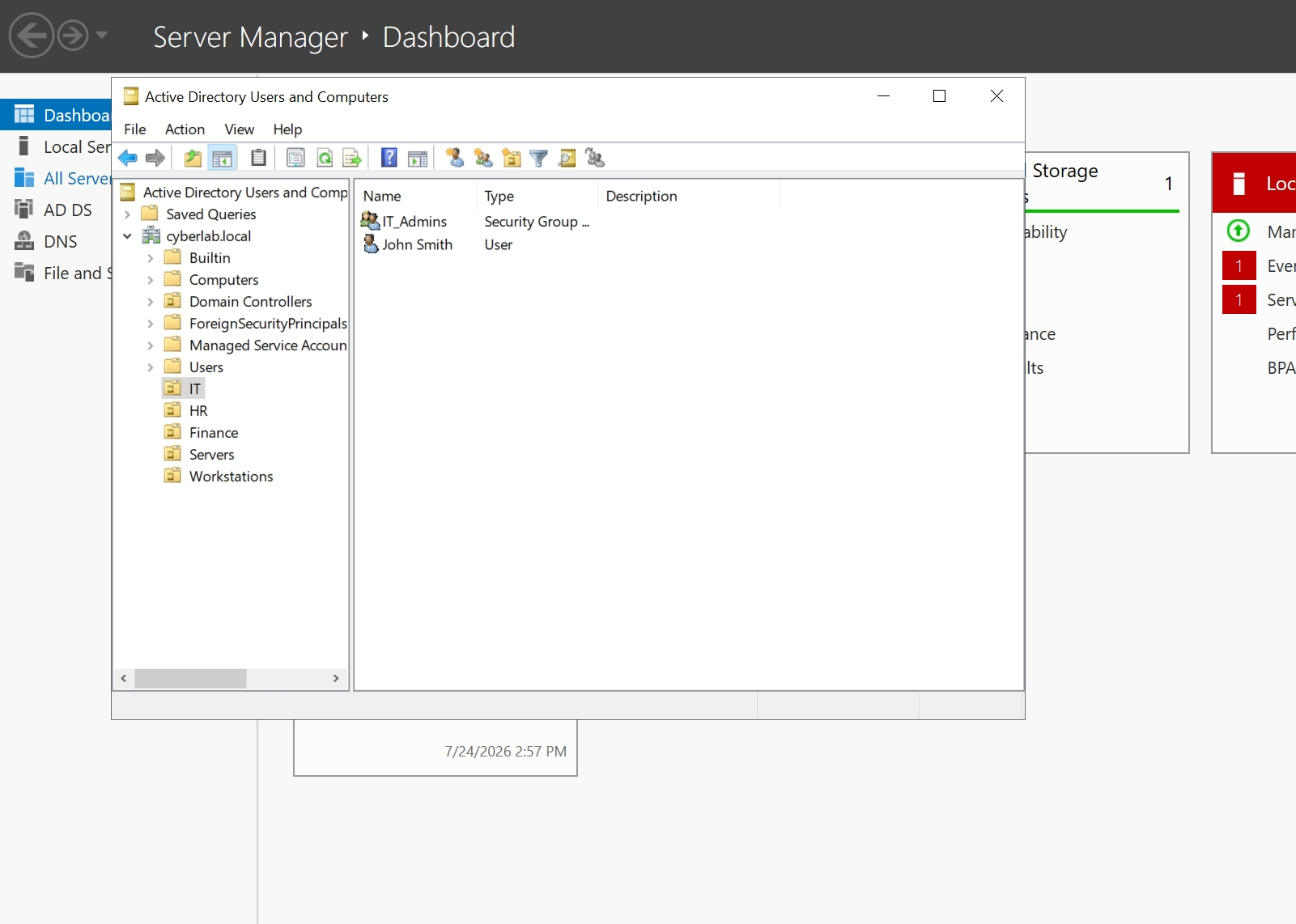Select Saved Queries in the tree
The image size is (1296, 924).
point(211,214)
